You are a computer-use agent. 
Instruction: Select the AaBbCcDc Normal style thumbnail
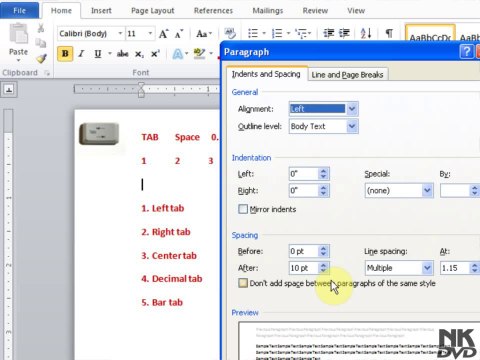(x=430, y=33)
